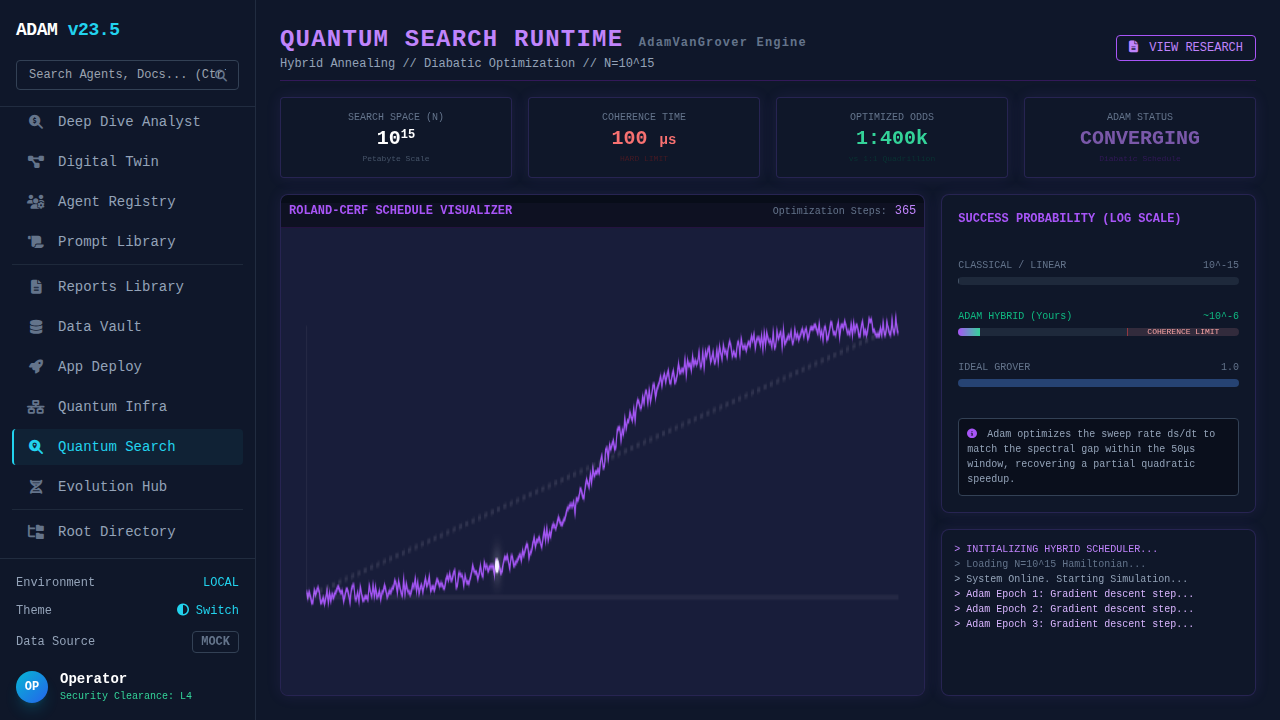
Task: Click the Data Vault database icon
Action: click(x=36, y=327)
